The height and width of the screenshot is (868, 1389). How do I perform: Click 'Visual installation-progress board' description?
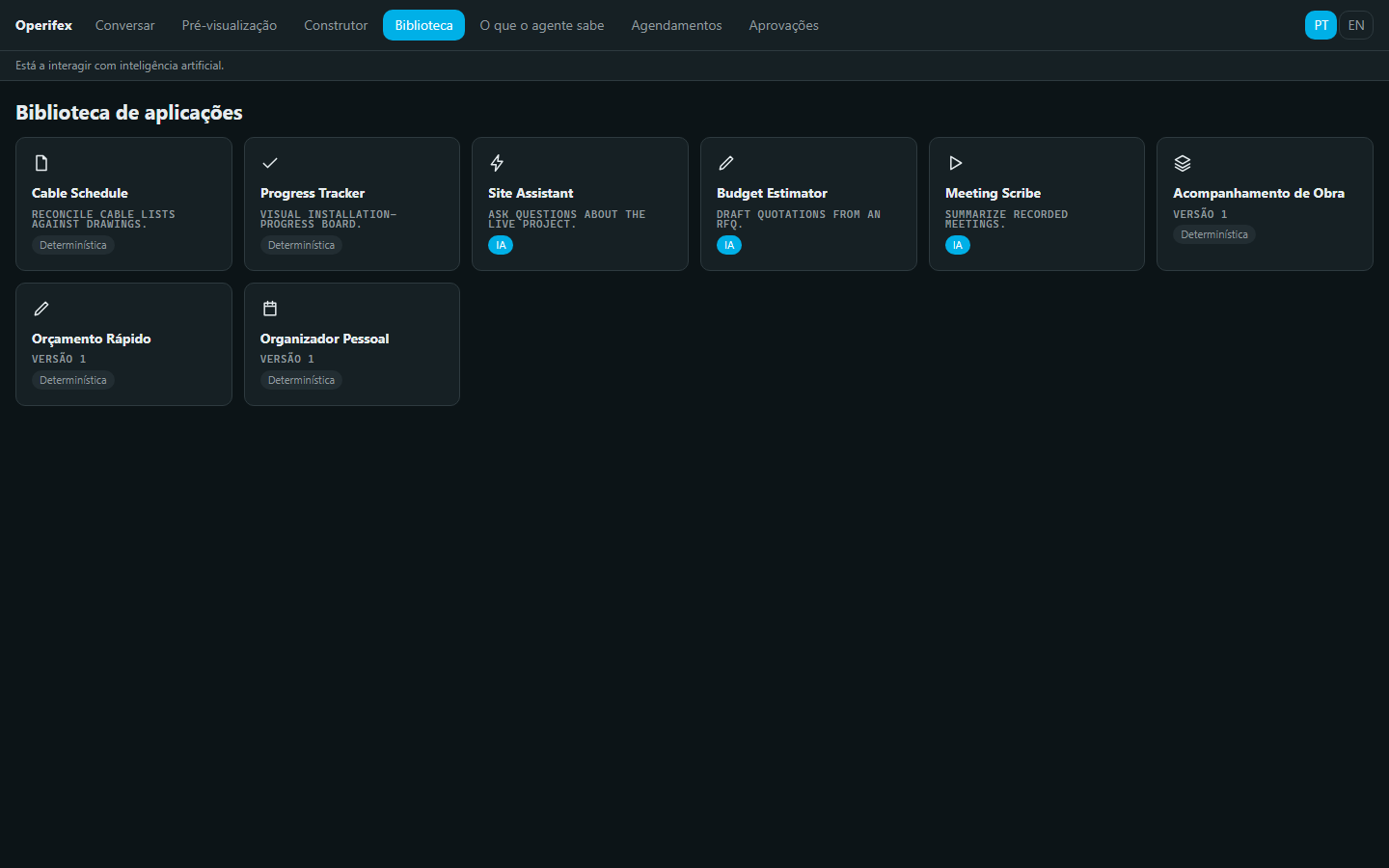pyautogui.click(x=328, y=219)
